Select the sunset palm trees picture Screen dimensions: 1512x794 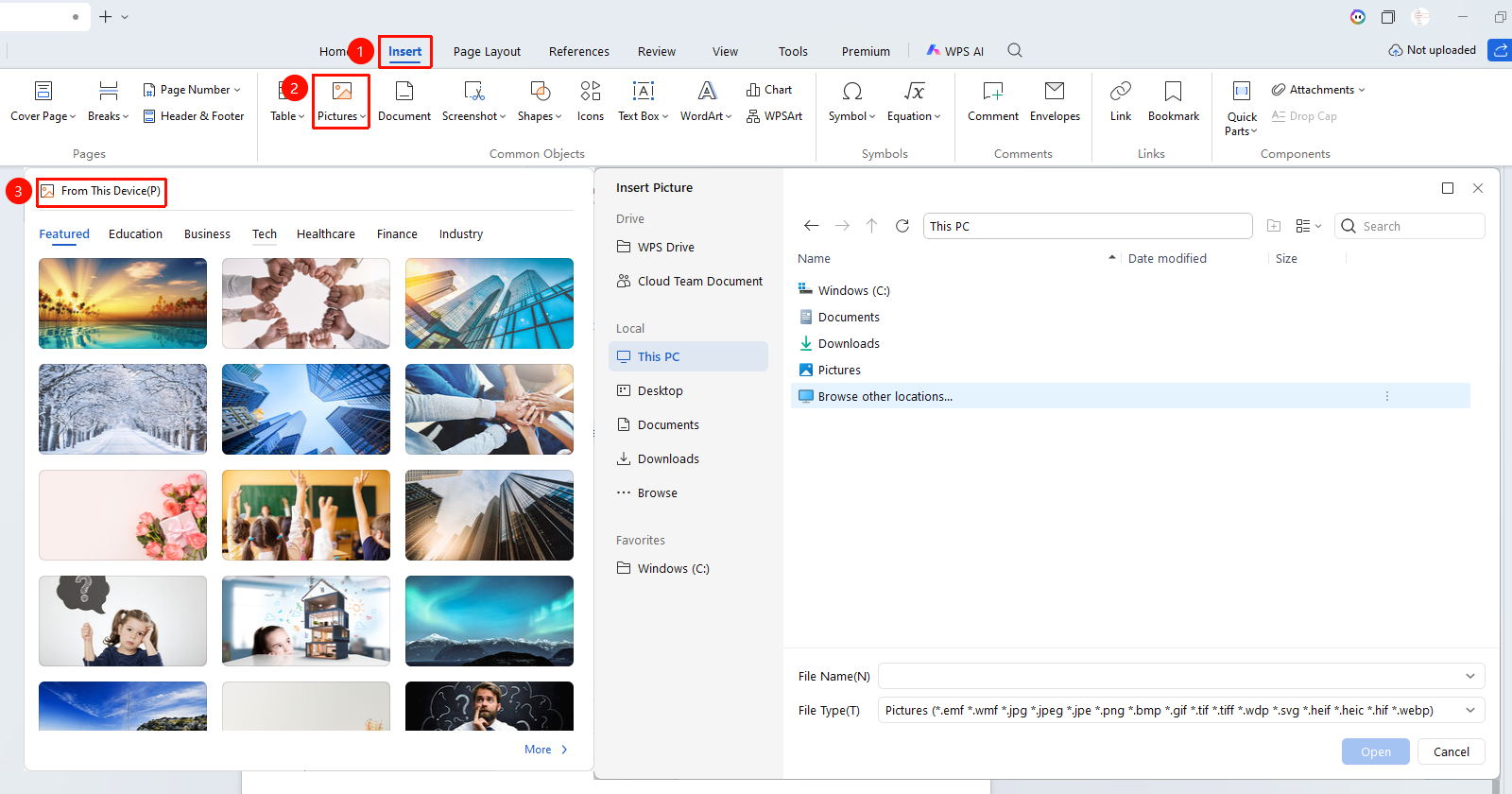[123, 303]
